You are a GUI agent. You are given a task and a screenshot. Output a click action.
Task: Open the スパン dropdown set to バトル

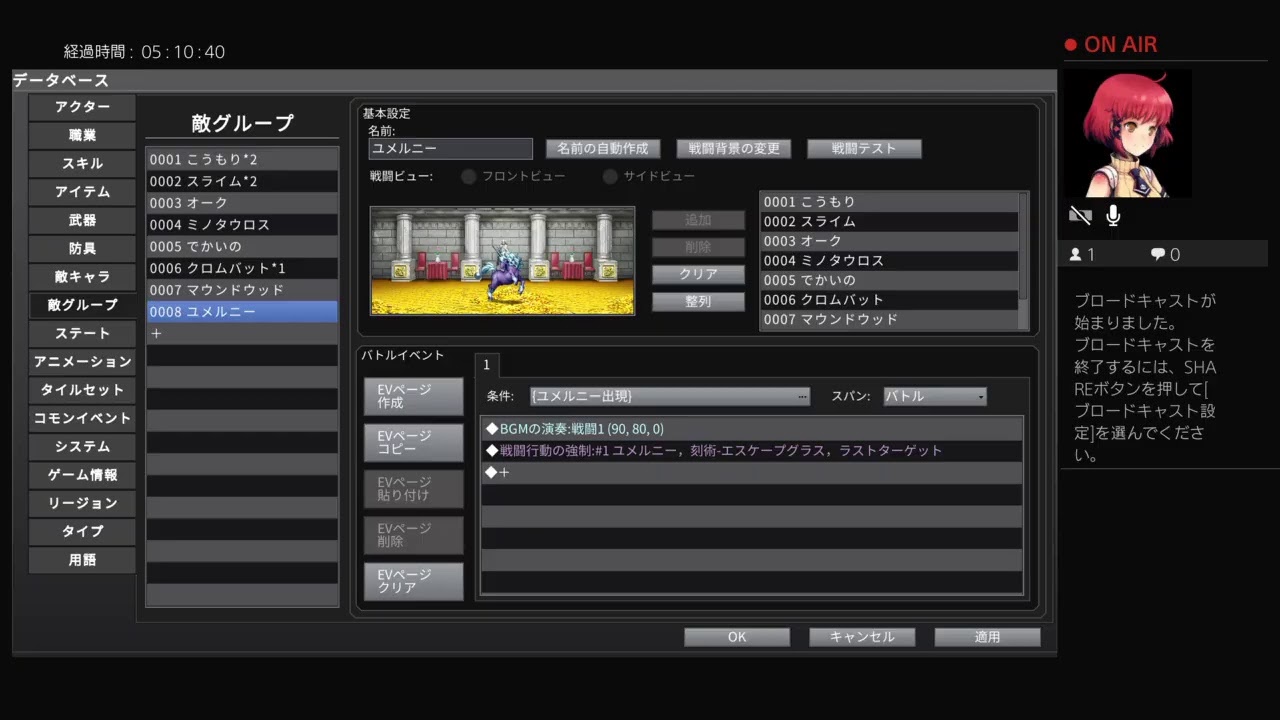932,396
